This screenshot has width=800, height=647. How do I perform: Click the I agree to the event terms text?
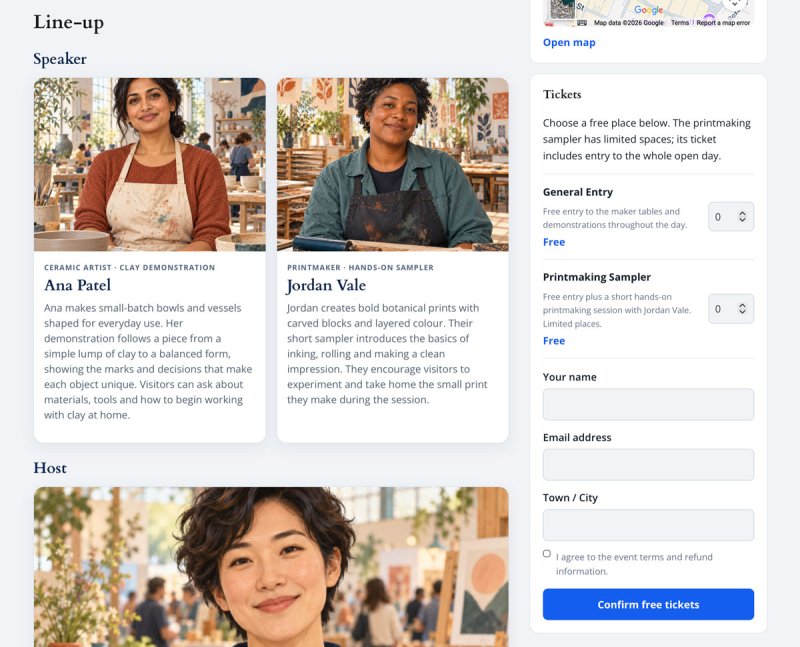(x=634, y=564)
